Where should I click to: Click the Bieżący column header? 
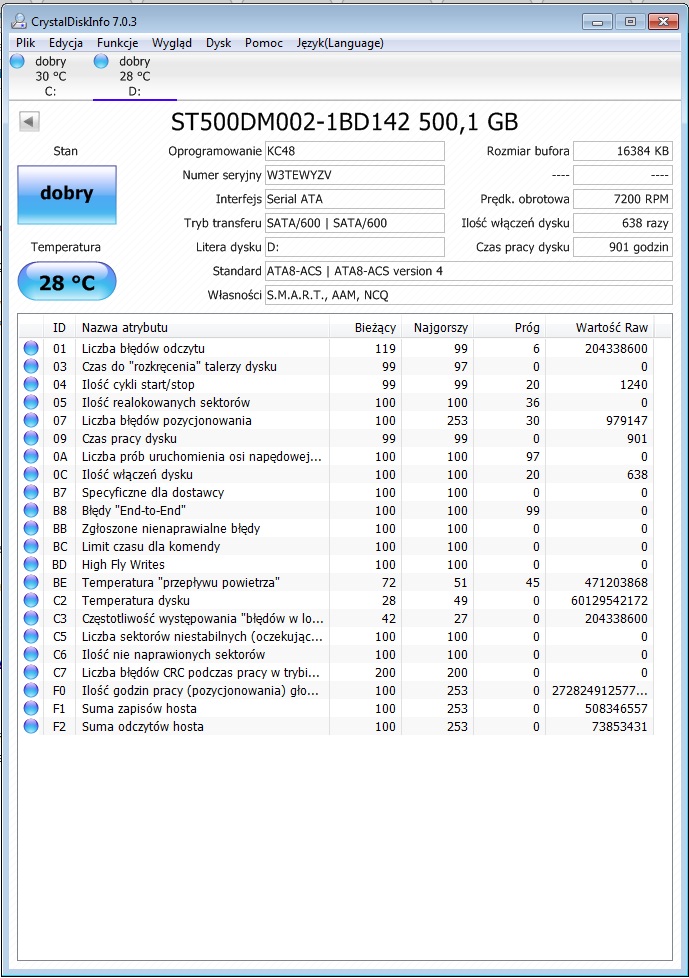[365, 327]
